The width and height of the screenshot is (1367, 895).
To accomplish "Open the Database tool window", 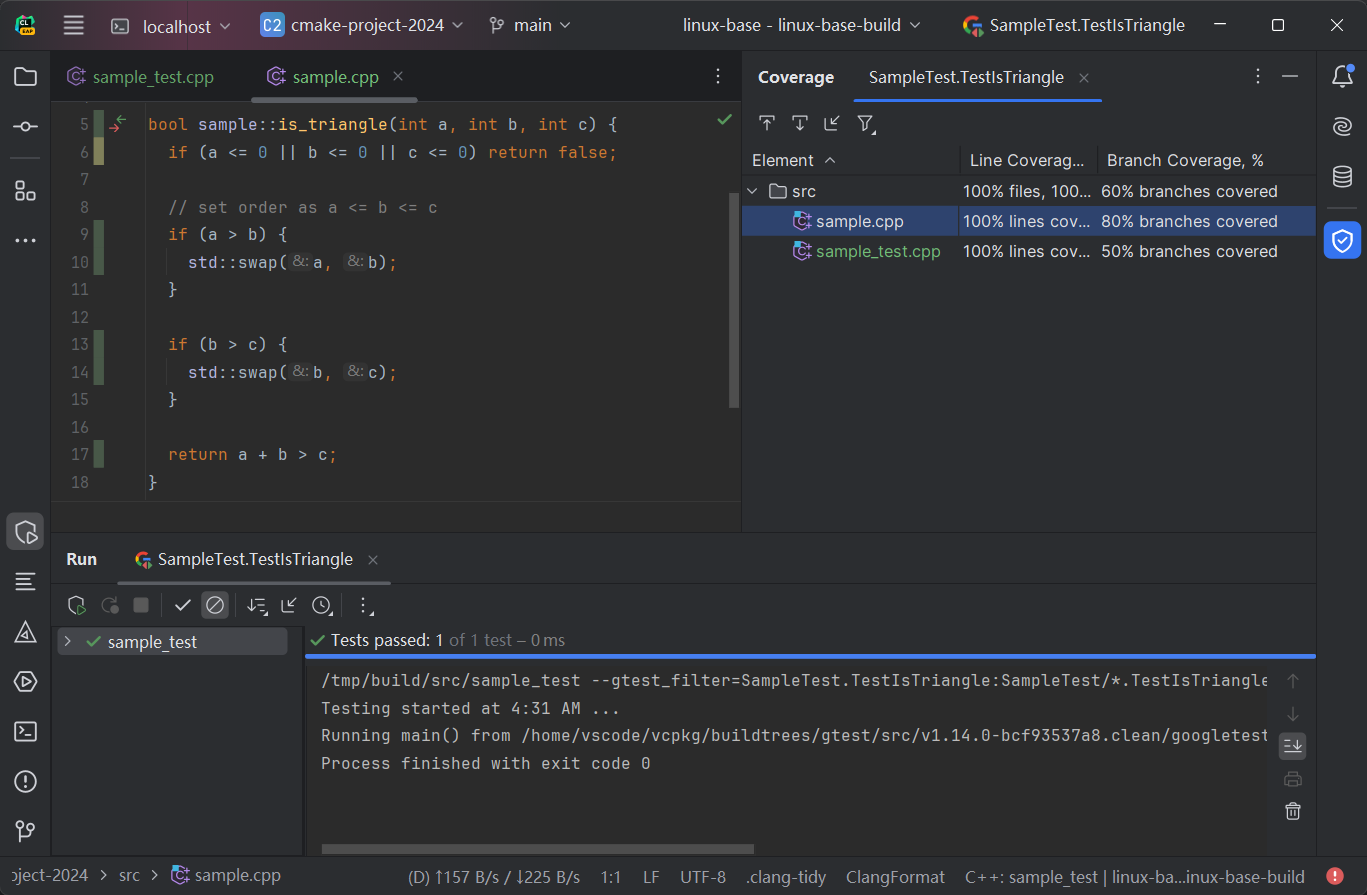I will (x=1342, y=177).
